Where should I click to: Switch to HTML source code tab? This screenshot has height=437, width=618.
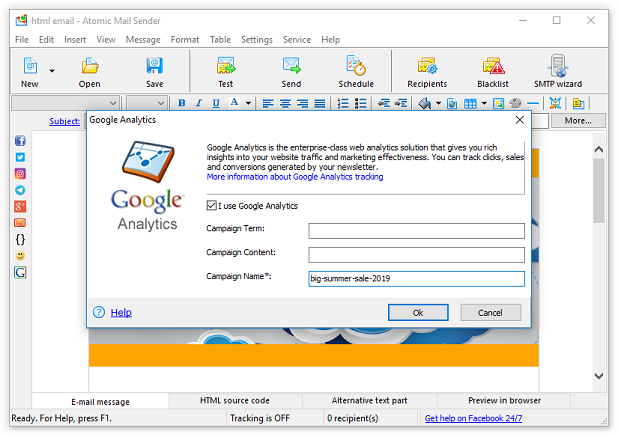234,401
